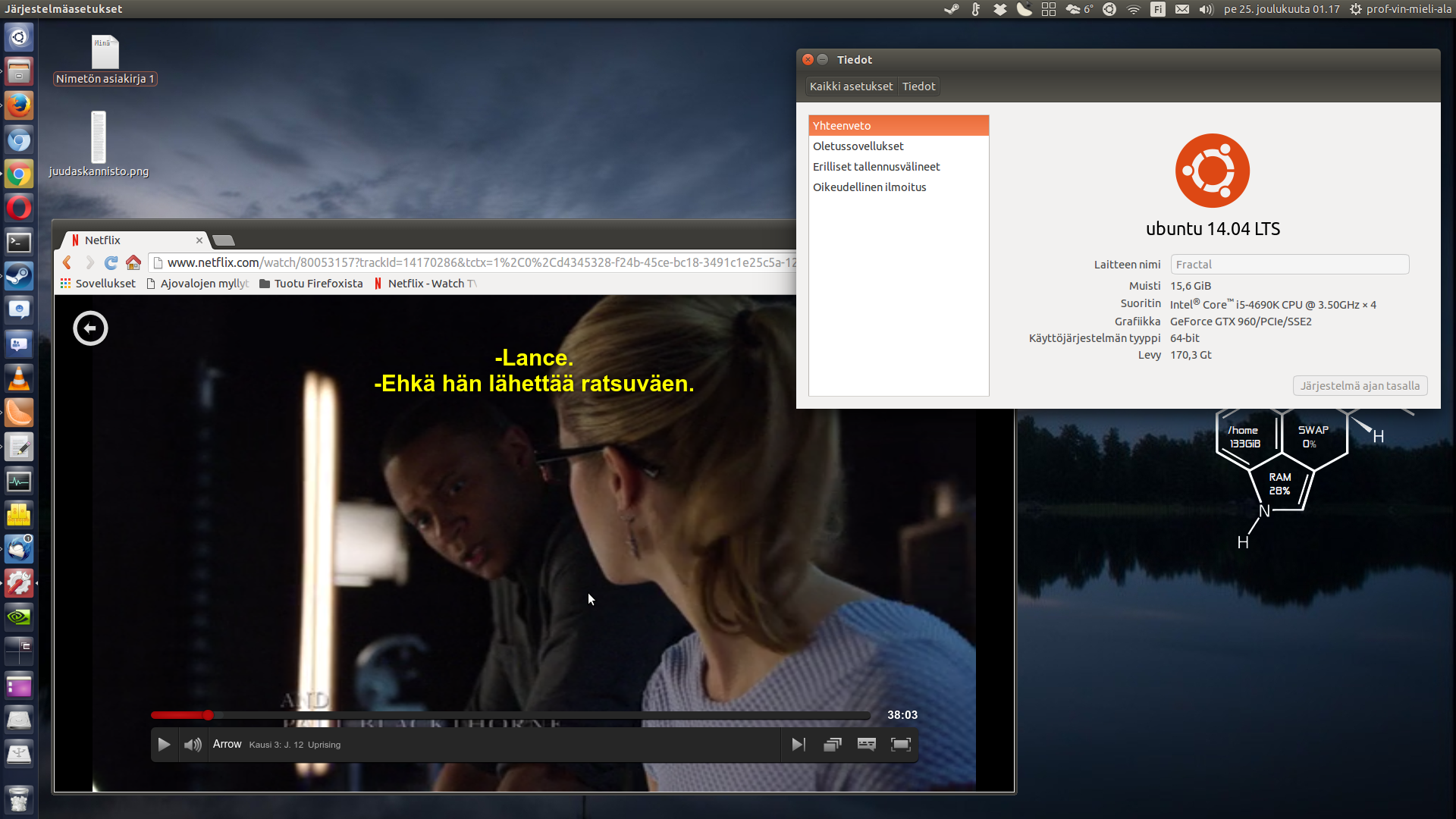
Task: Select the juudaskannisto.png desktop file
Action: (x=99, y=145)
